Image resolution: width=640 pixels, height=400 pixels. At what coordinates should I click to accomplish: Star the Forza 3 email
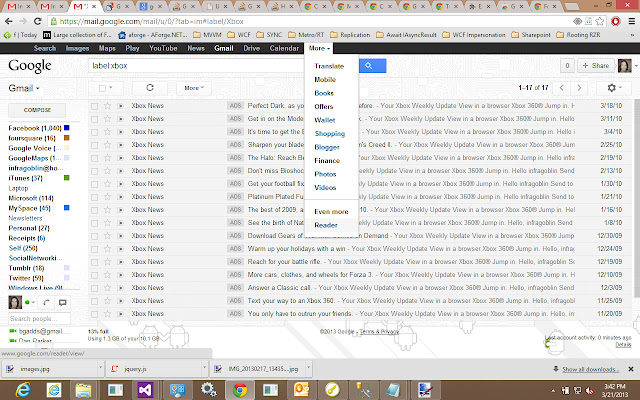click(107, 275)
